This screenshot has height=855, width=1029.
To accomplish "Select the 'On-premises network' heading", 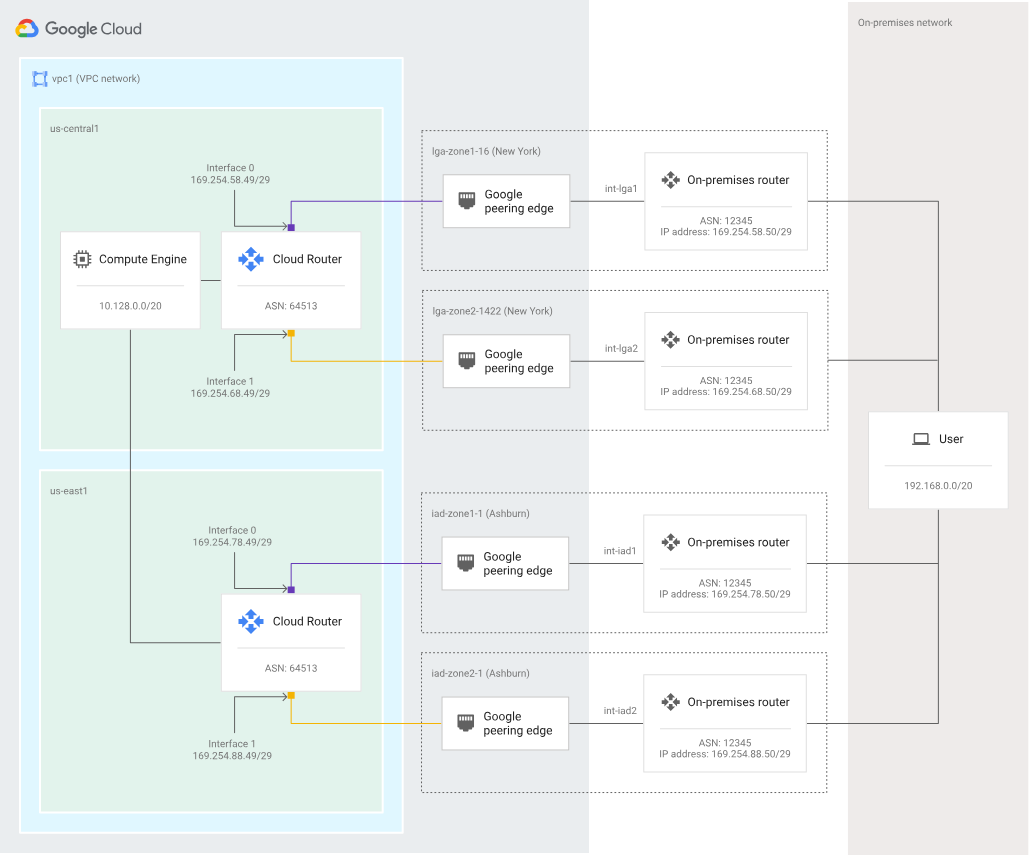I will pos(905,23).
